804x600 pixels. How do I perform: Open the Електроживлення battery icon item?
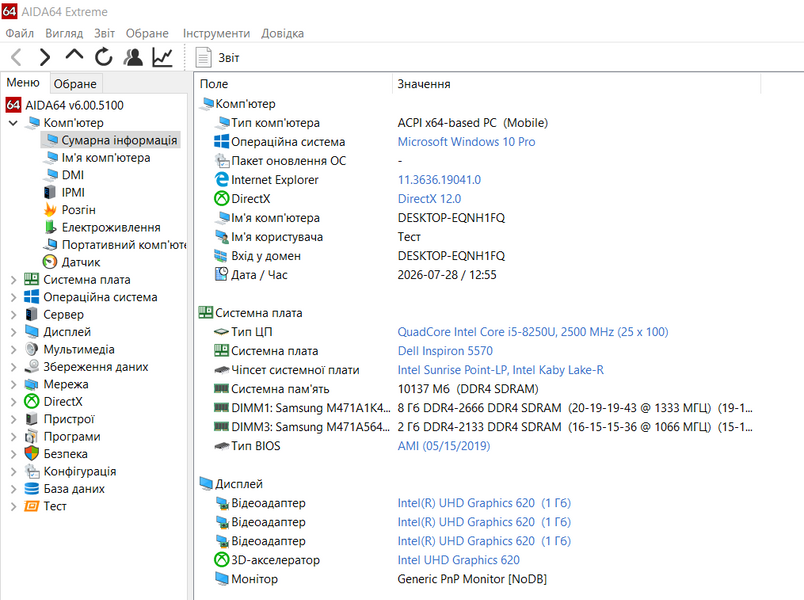tap(50, 227)
